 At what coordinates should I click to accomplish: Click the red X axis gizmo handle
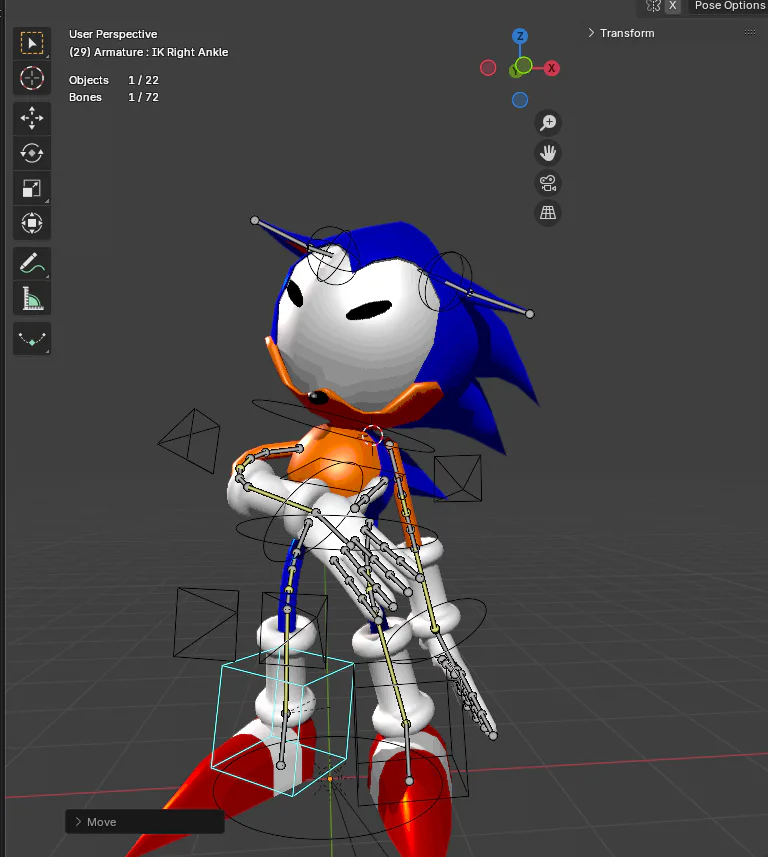(x=552, y=68)
